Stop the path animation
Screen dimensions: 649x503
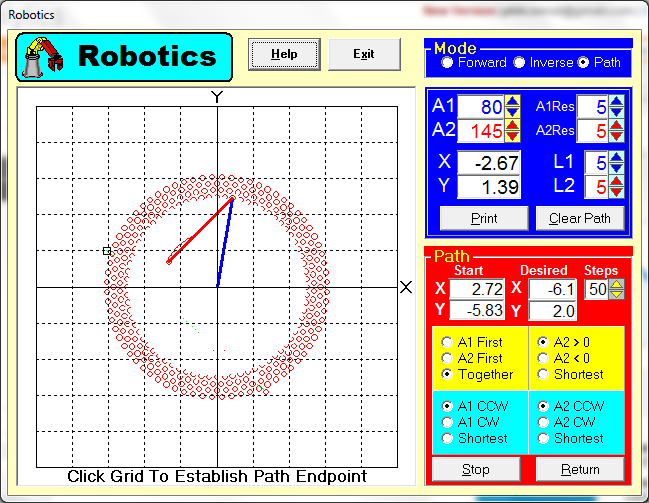point(476,469)
